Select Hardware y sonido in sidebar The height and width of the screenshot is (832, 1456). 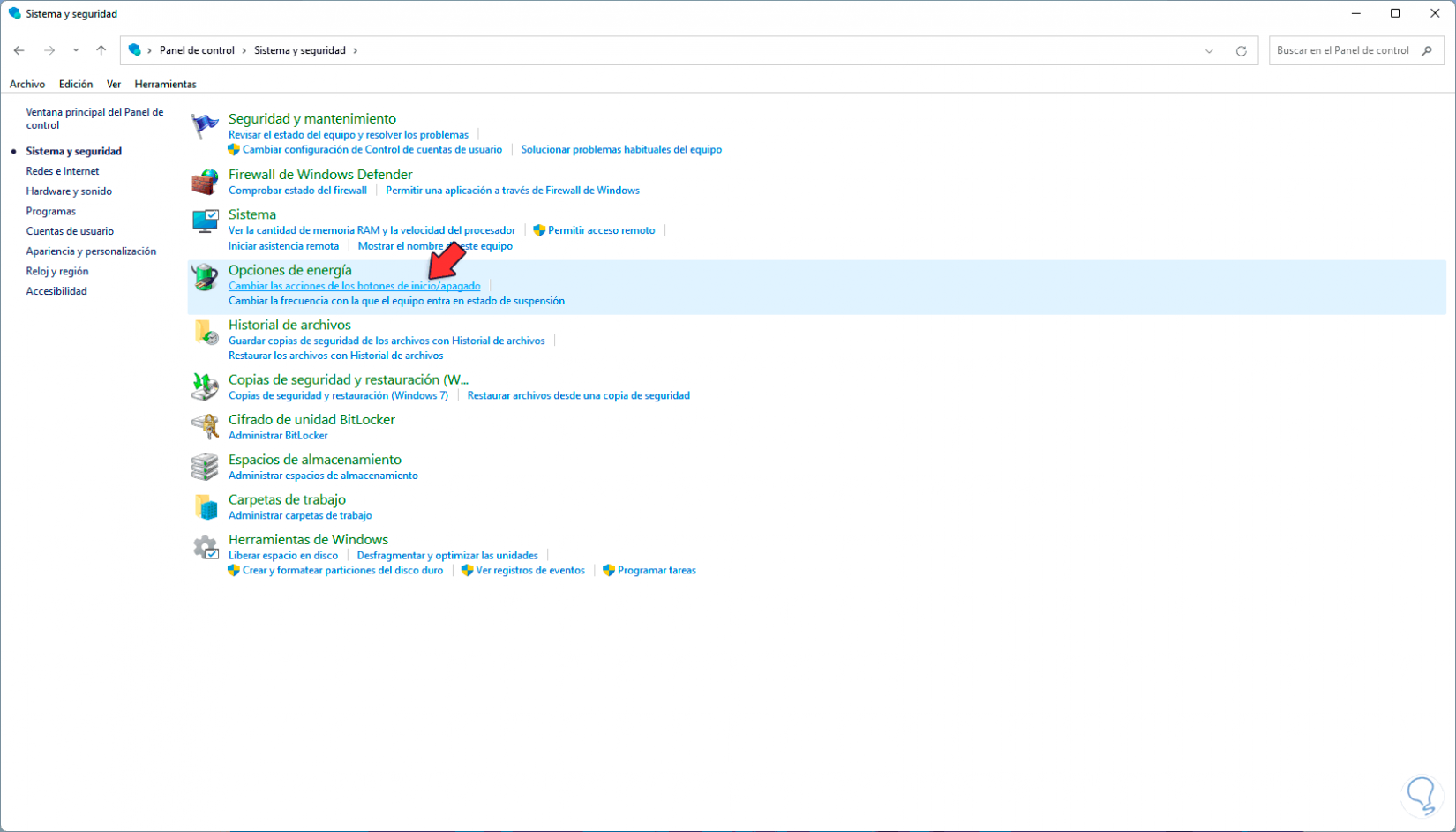69,191
